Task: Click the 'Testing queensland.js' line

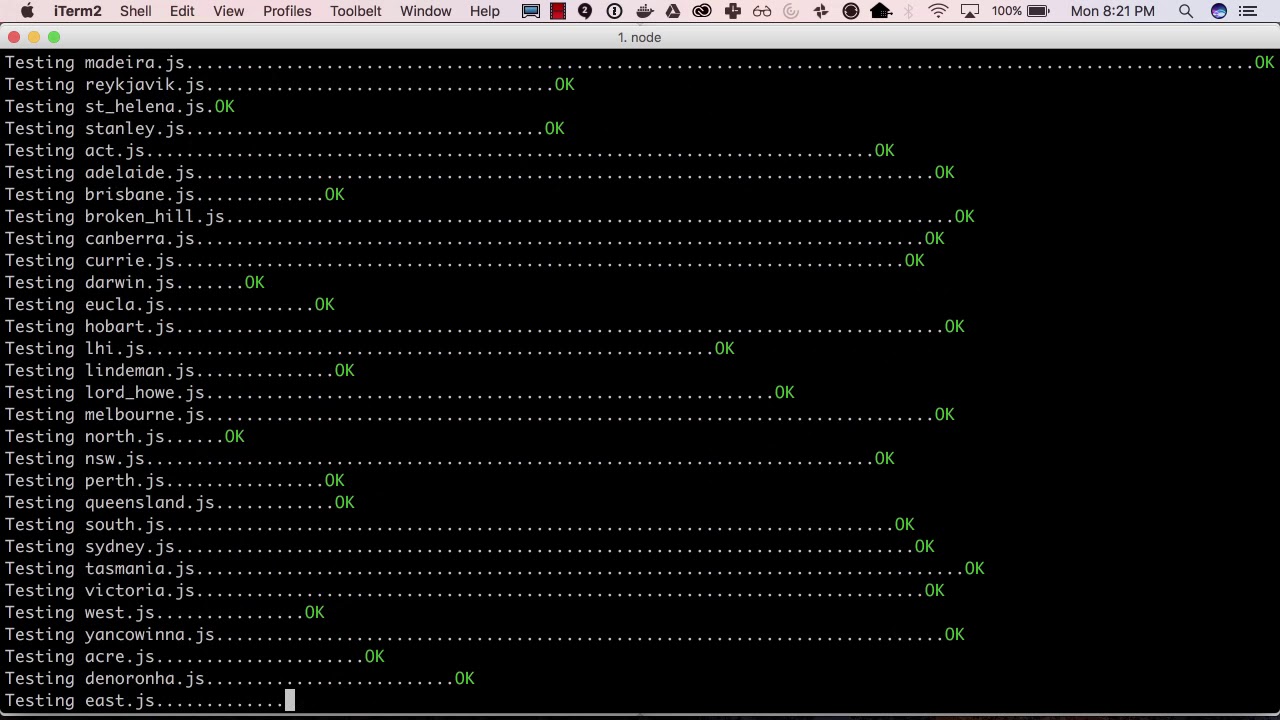Action: pos(179,502)
